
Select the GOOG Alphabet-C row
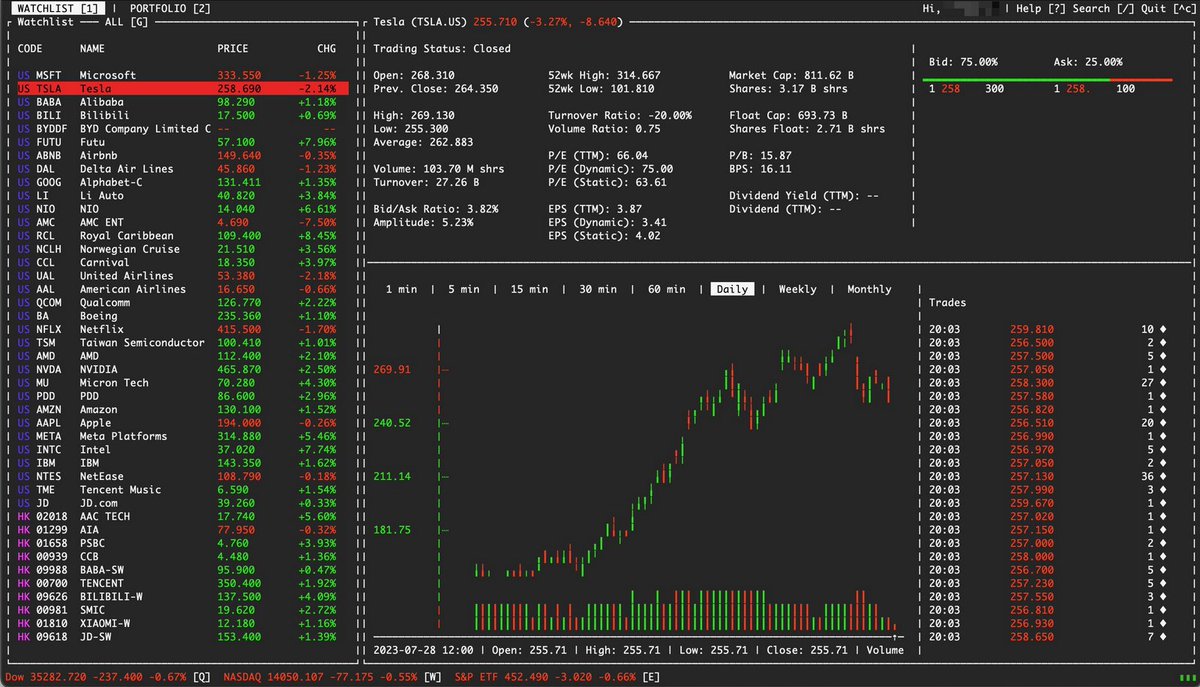(x=182, y=182)
